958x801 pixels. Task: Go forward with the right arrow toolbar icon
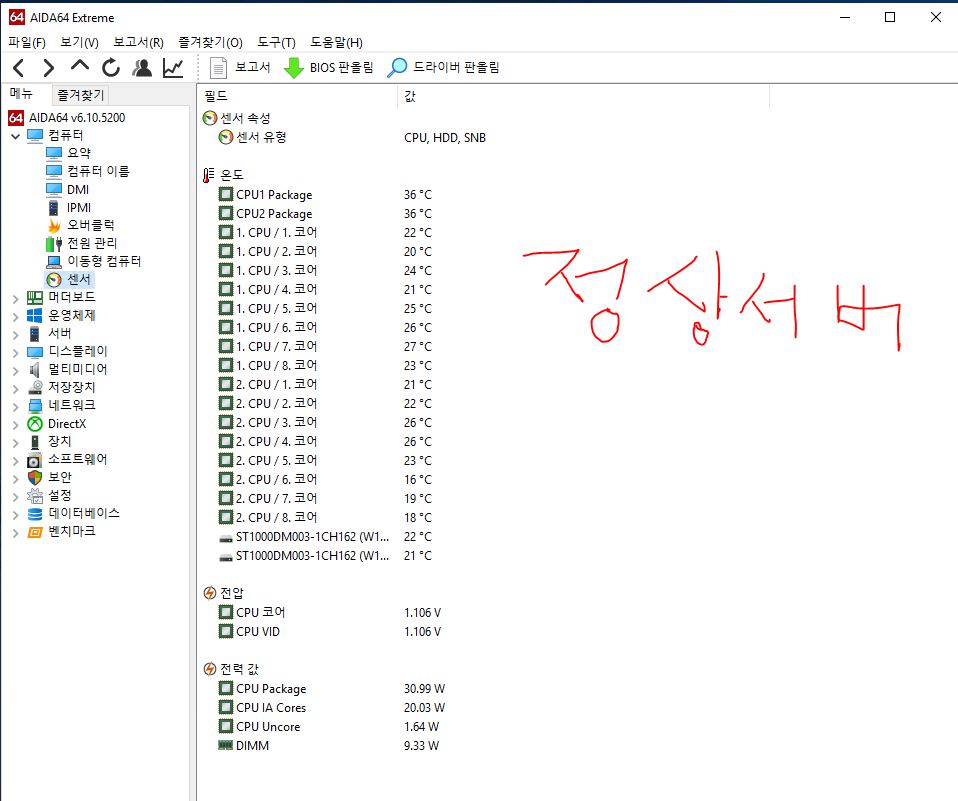point(49,67)
